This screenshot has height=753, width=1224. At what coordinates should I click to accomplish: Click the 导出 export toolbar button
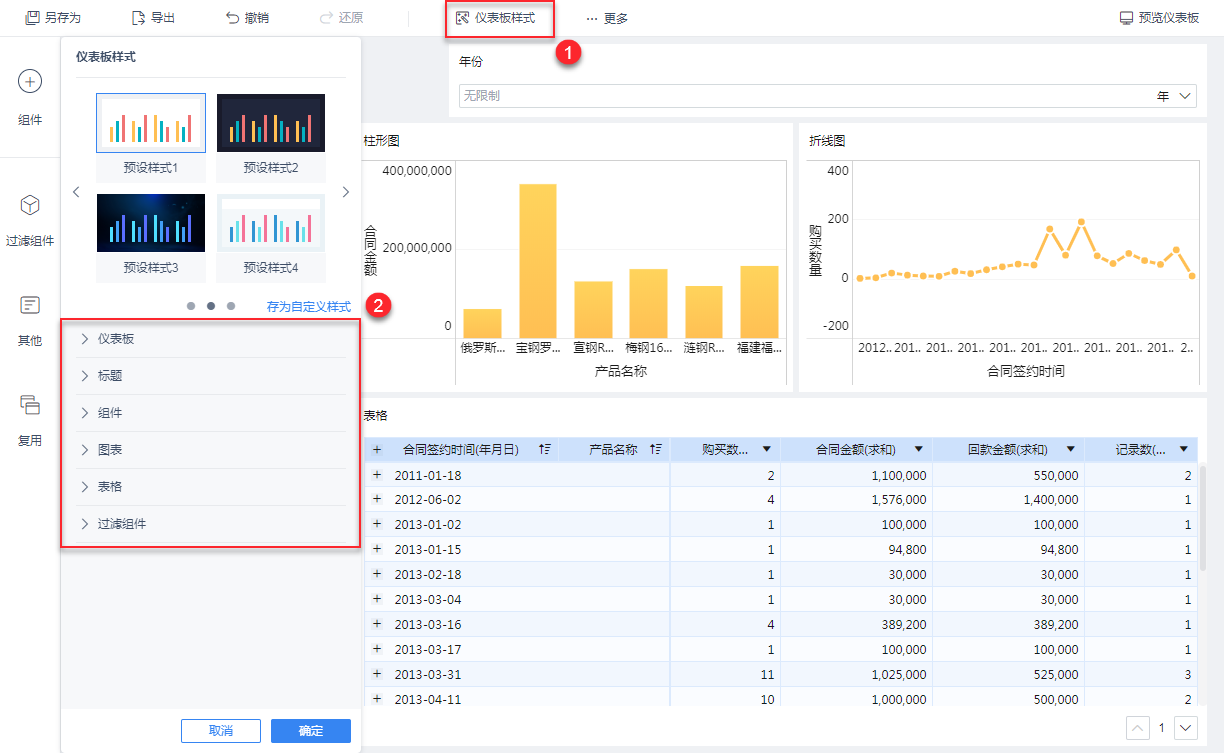pyautogui.click(x=153, y=18)
